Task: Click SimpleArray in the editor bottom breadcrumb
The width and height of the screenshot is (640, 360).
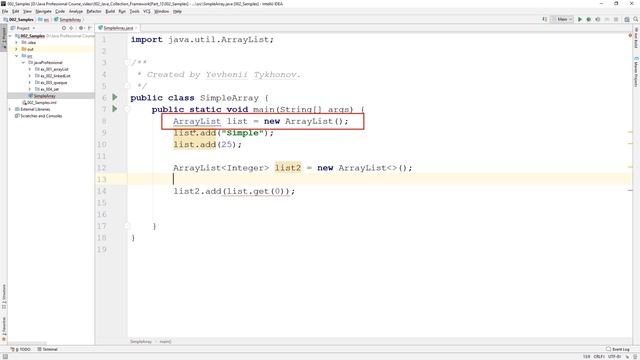Action: coord(141,342)
